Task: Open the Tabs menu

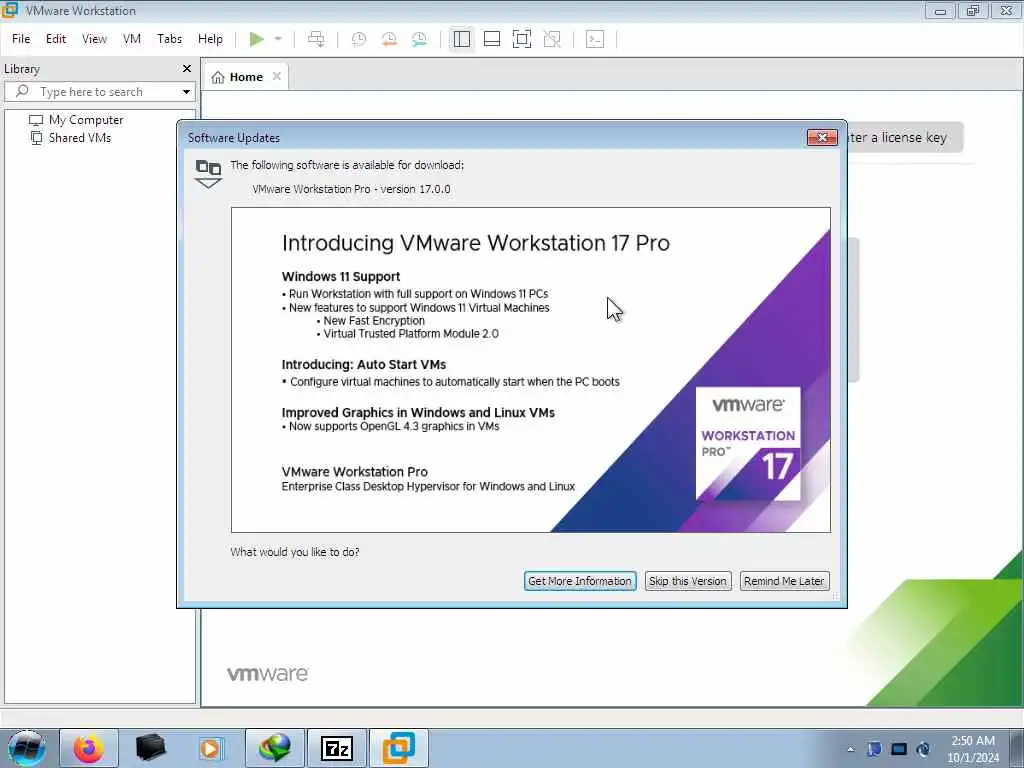Action: pyautogui.click(x=170, y=39)
